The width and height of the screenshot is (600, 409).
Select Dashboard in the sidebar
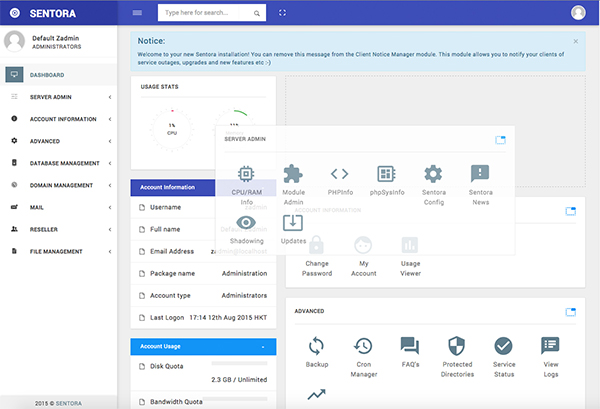click(59, 75)
